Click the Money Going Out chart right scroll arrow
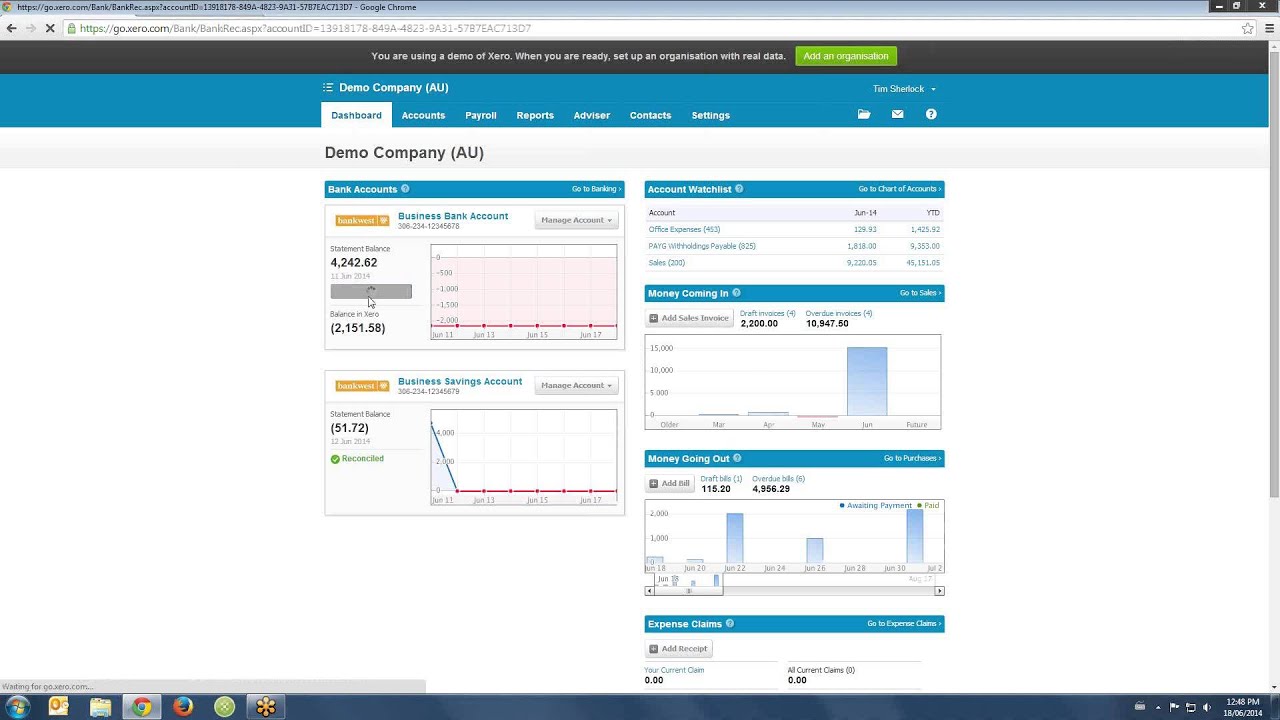This screenshot has height=720, width=1280. coord(939,591)
